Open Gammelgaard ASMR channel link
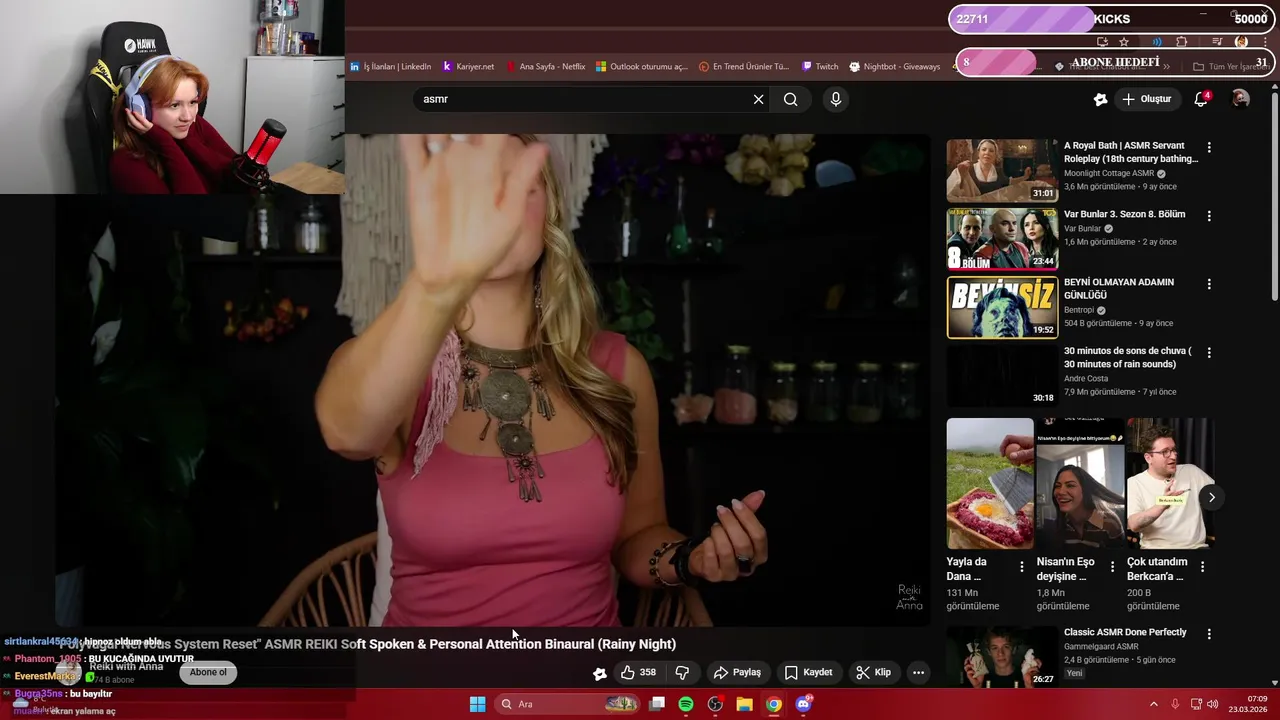 tap(1101, 646)
